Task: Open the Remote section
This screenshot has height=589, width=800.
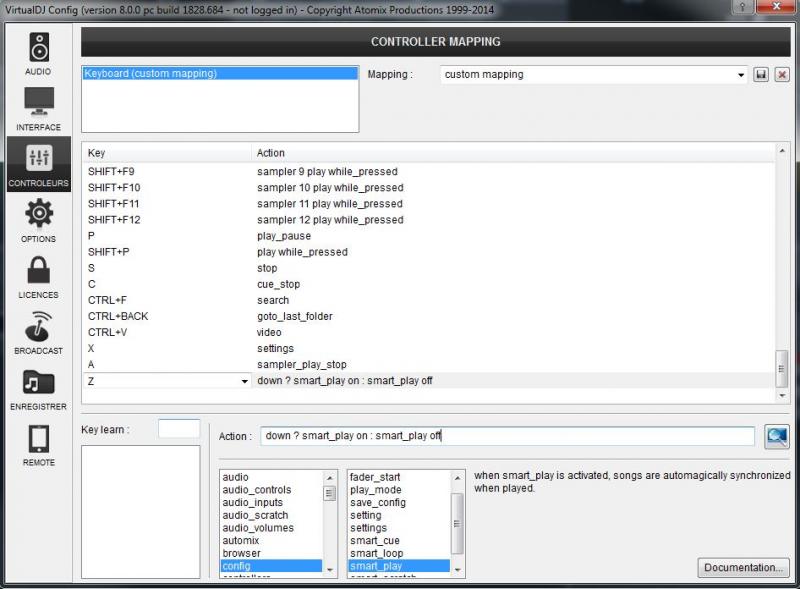Action: click(x=38, y=444)
